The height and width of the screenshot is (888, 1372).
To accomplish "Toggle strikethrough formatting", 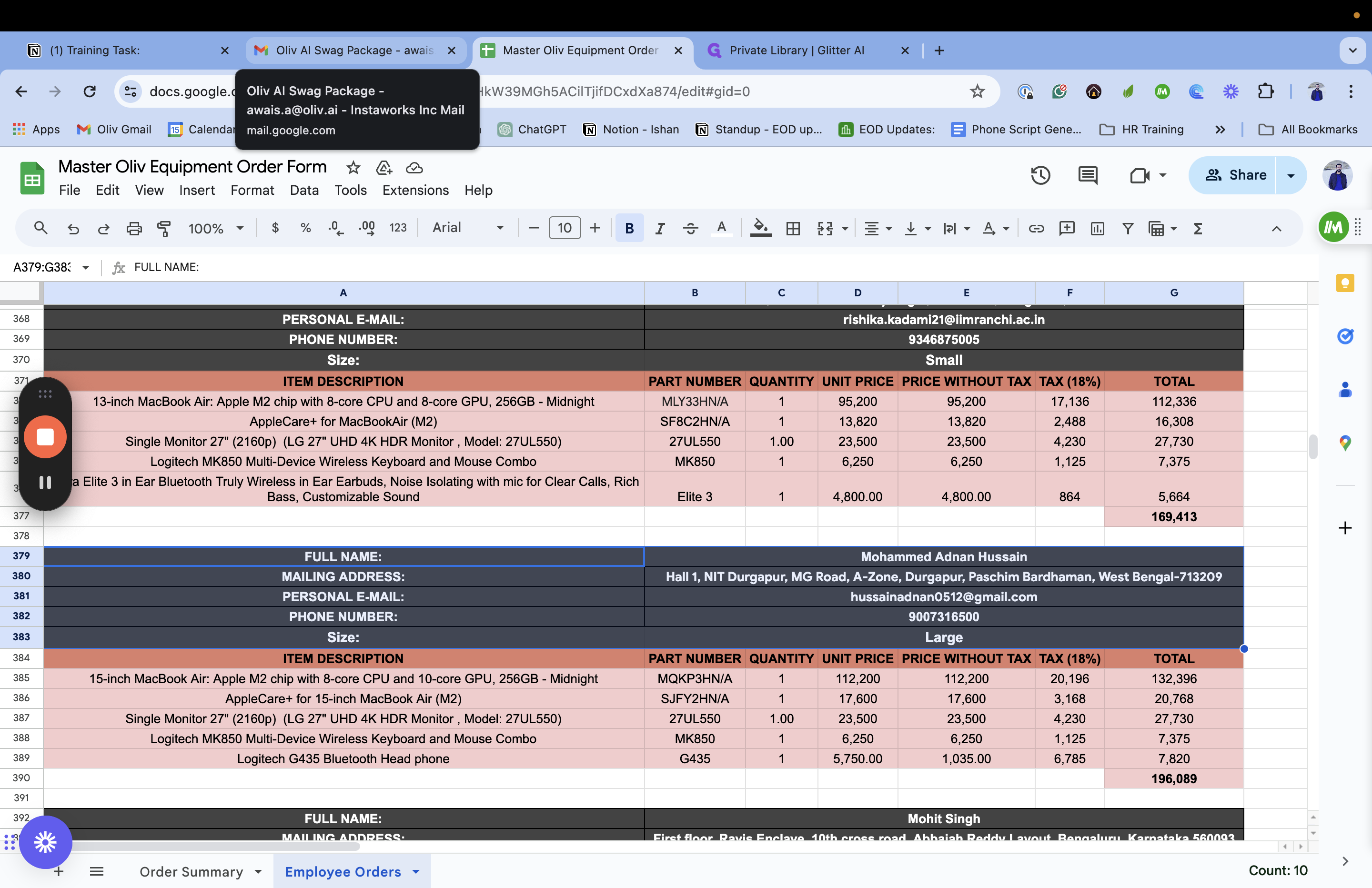I will click(690, 228).
